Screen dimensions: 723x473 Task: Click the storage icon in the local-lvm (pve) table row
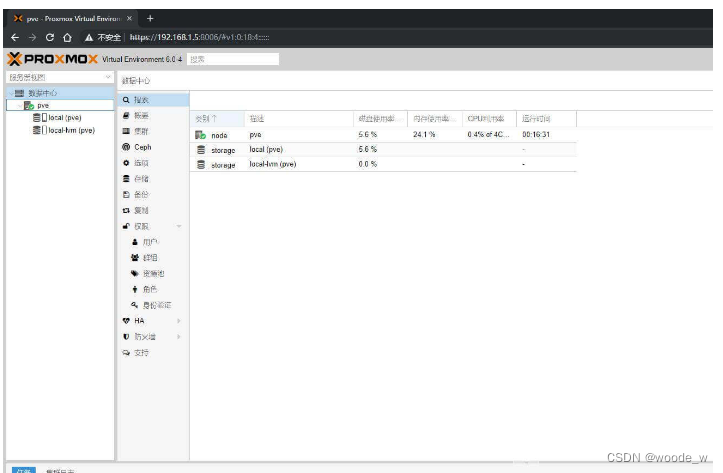tap(201, 165)
